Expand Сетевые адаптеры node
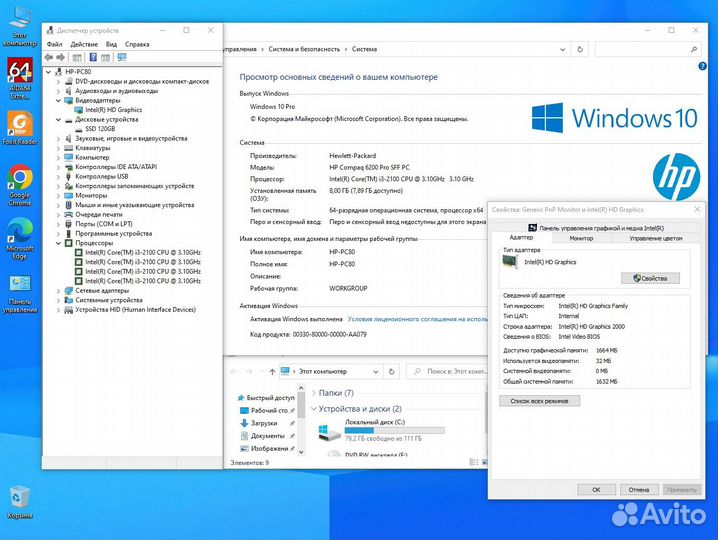This screenshot has width=718, height=540. coord(58,291)
